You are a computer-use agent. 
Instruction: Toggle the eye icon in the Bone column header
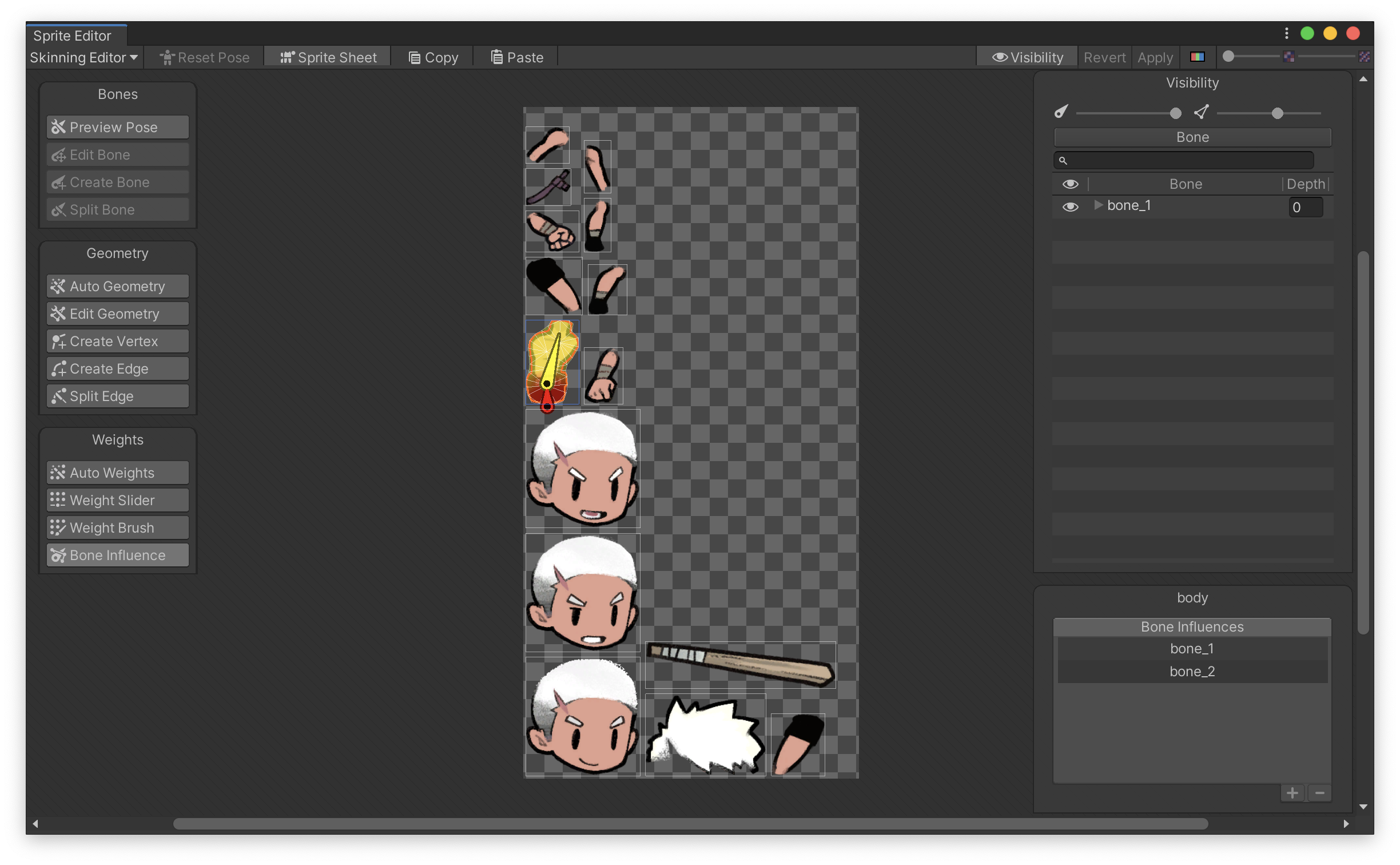(1070, 184)
